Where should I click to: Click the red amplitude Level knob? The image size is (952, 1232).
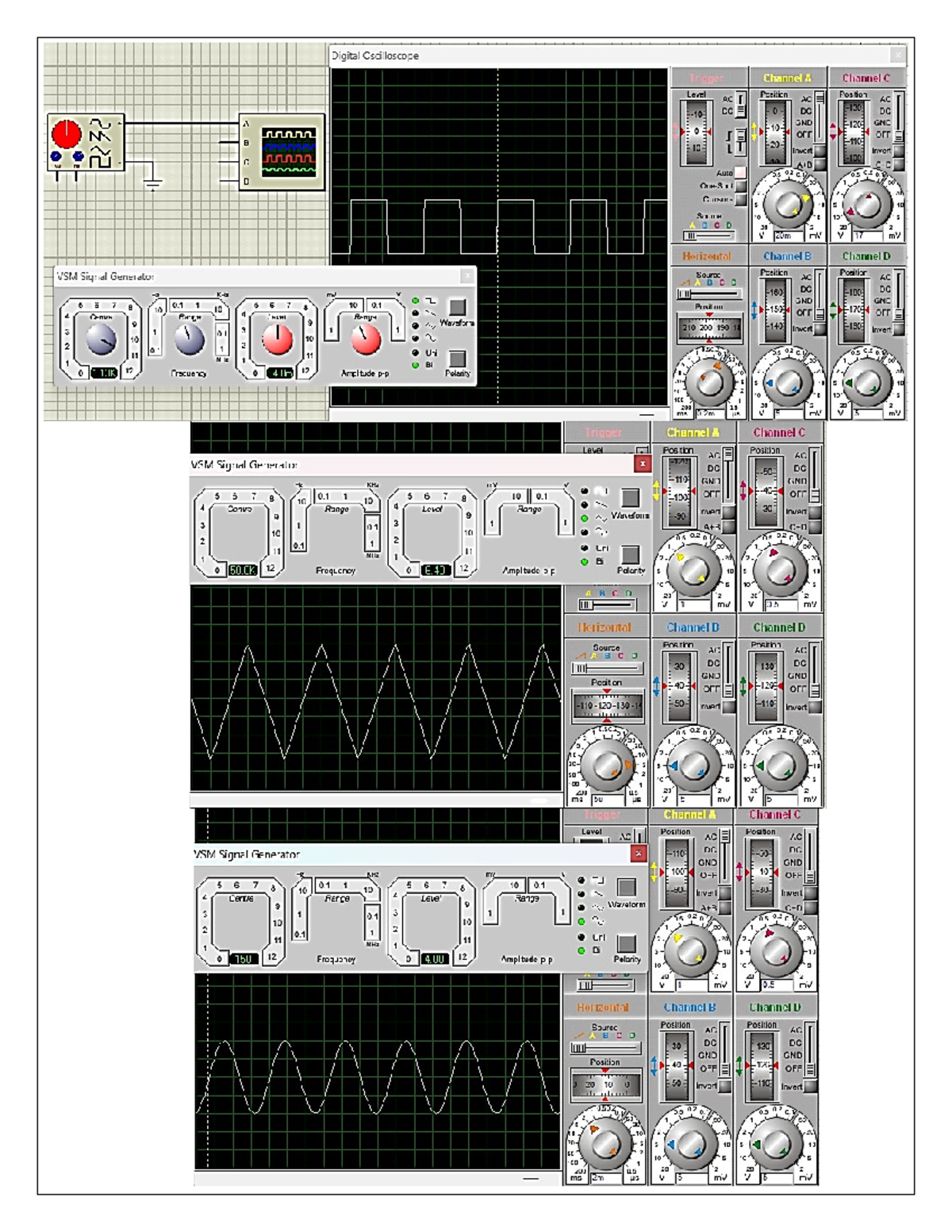[277, 340]
